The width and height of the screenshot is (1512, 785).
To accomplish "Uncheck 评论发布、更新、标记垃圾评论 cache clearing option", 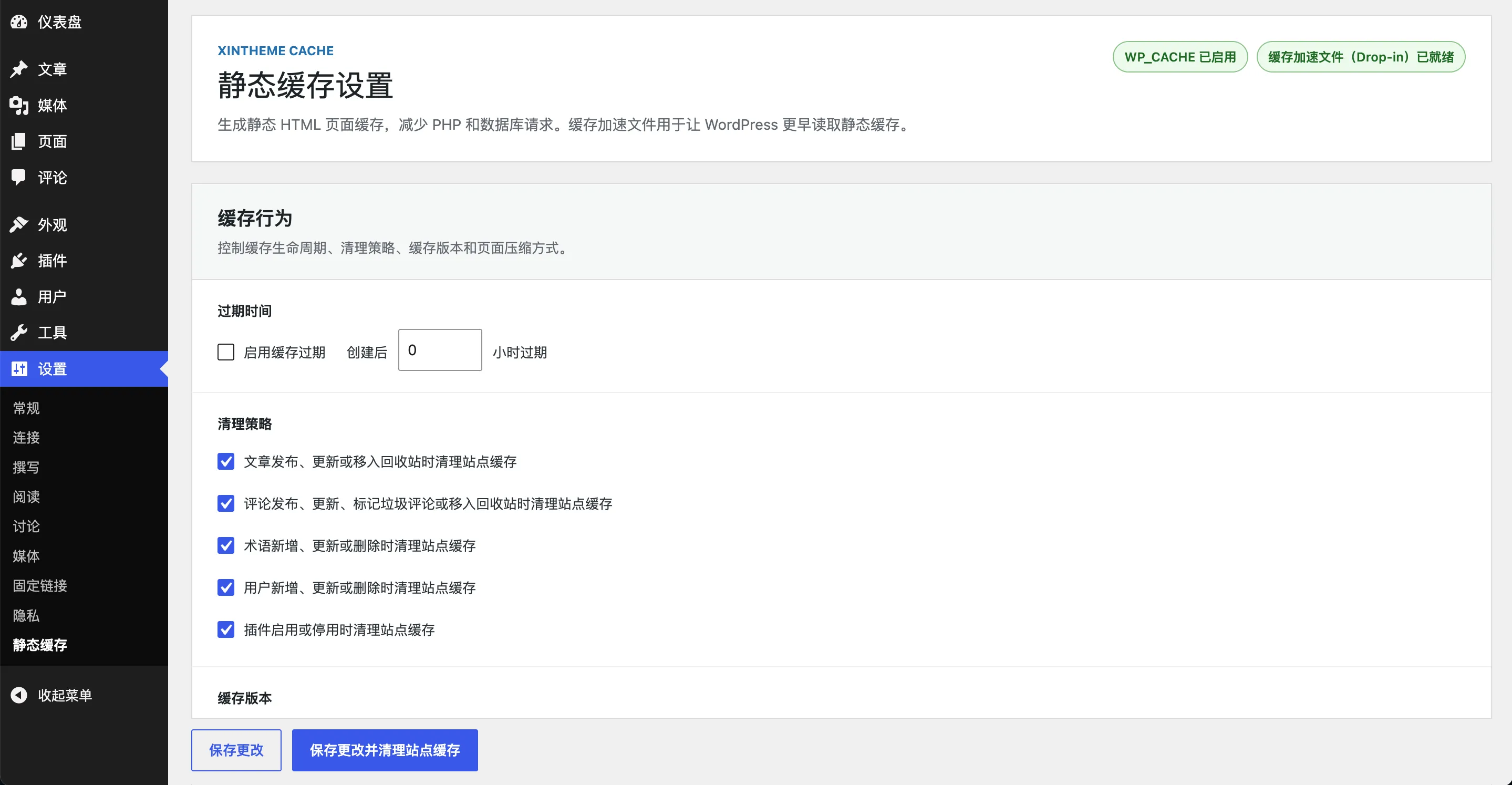I will click(226, 504).
